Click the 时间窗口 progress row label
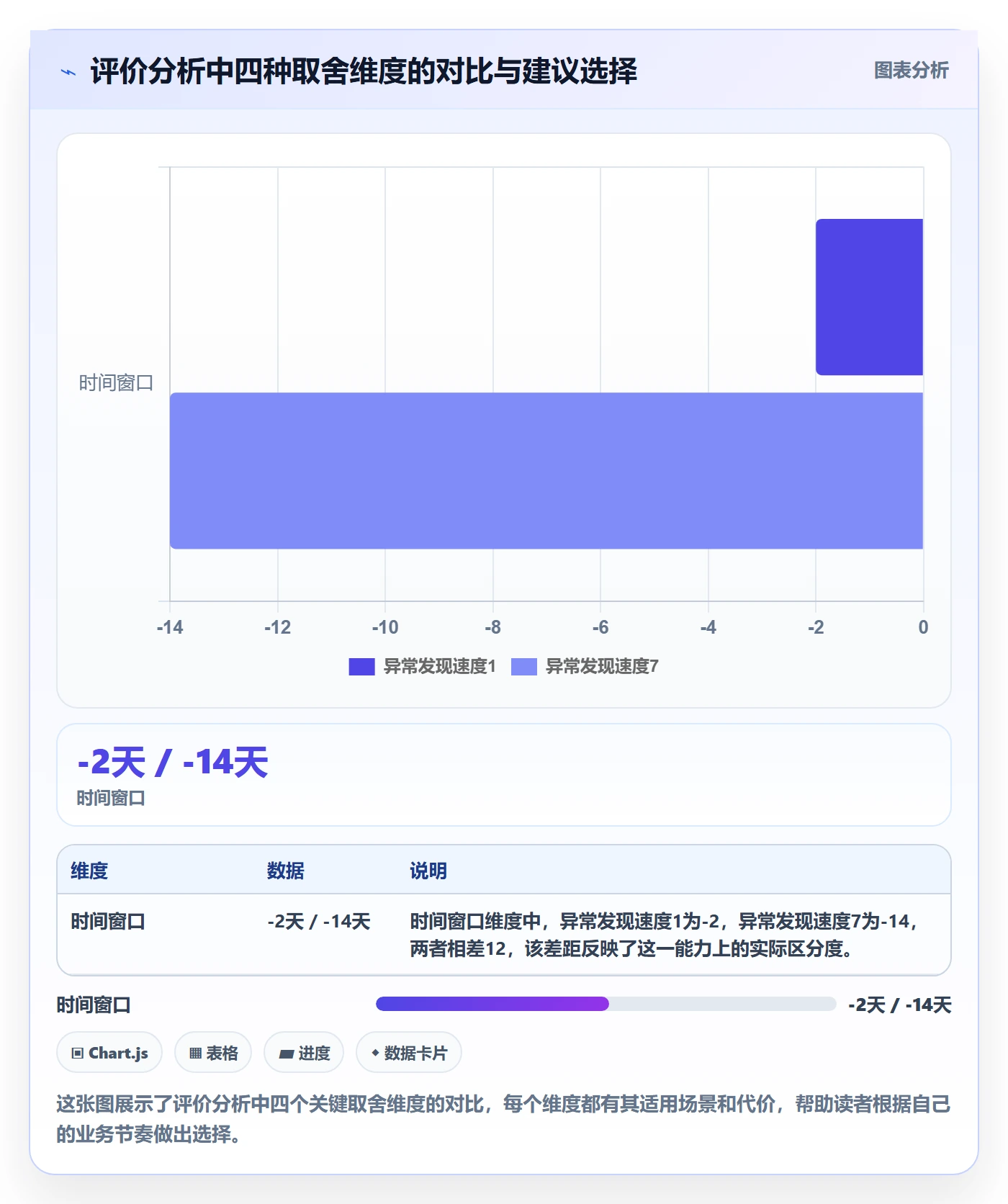The image size is (1008, 1204). (94, 1005)
